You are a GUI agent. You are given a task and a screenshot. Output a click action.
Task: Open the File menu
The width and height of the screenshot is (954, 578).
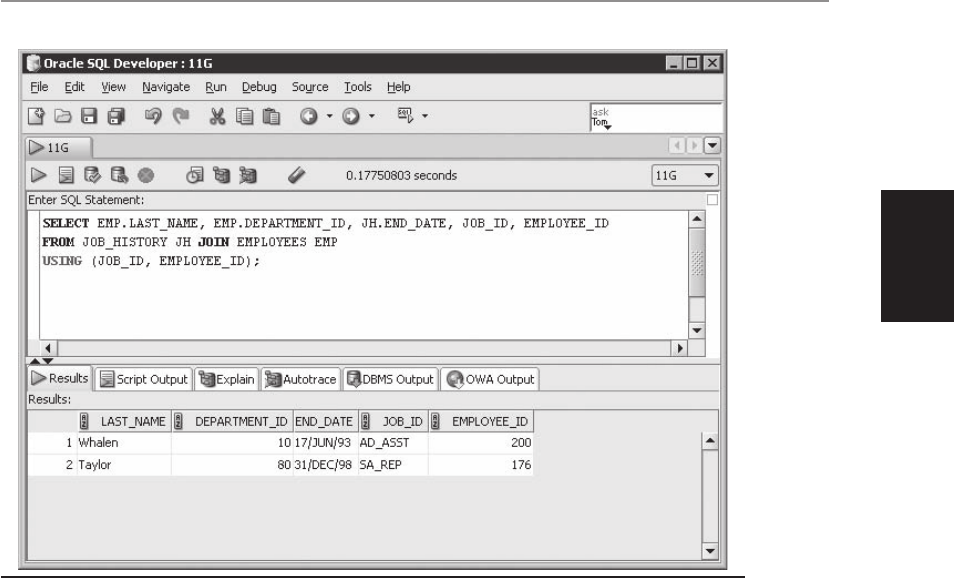click(39, 87)
